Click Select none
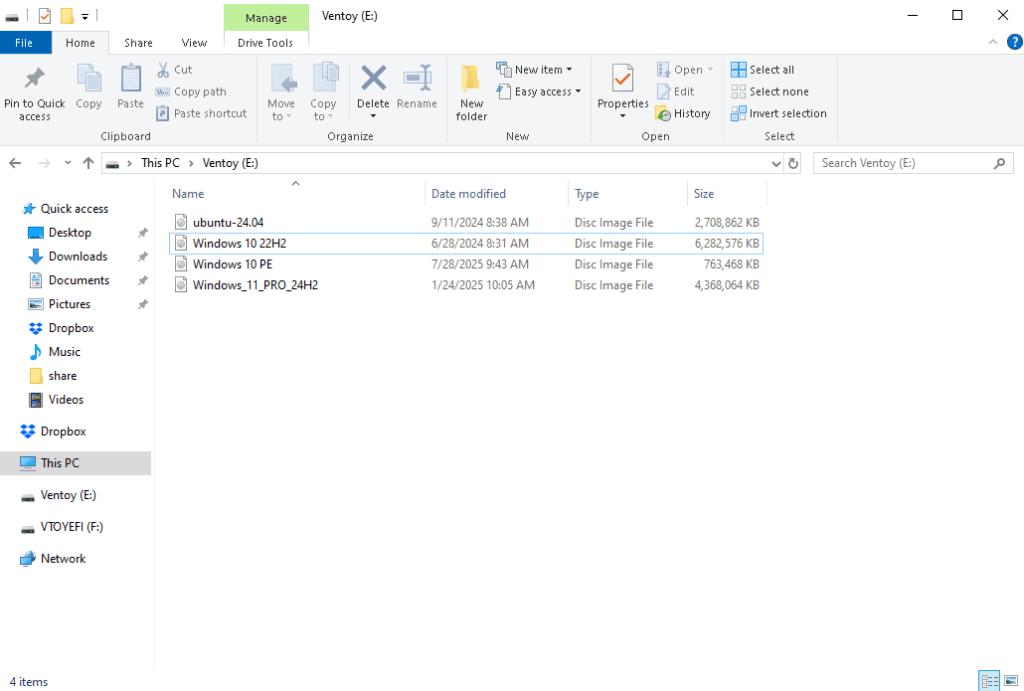1024x691 pixels. [x=770, y=91]
